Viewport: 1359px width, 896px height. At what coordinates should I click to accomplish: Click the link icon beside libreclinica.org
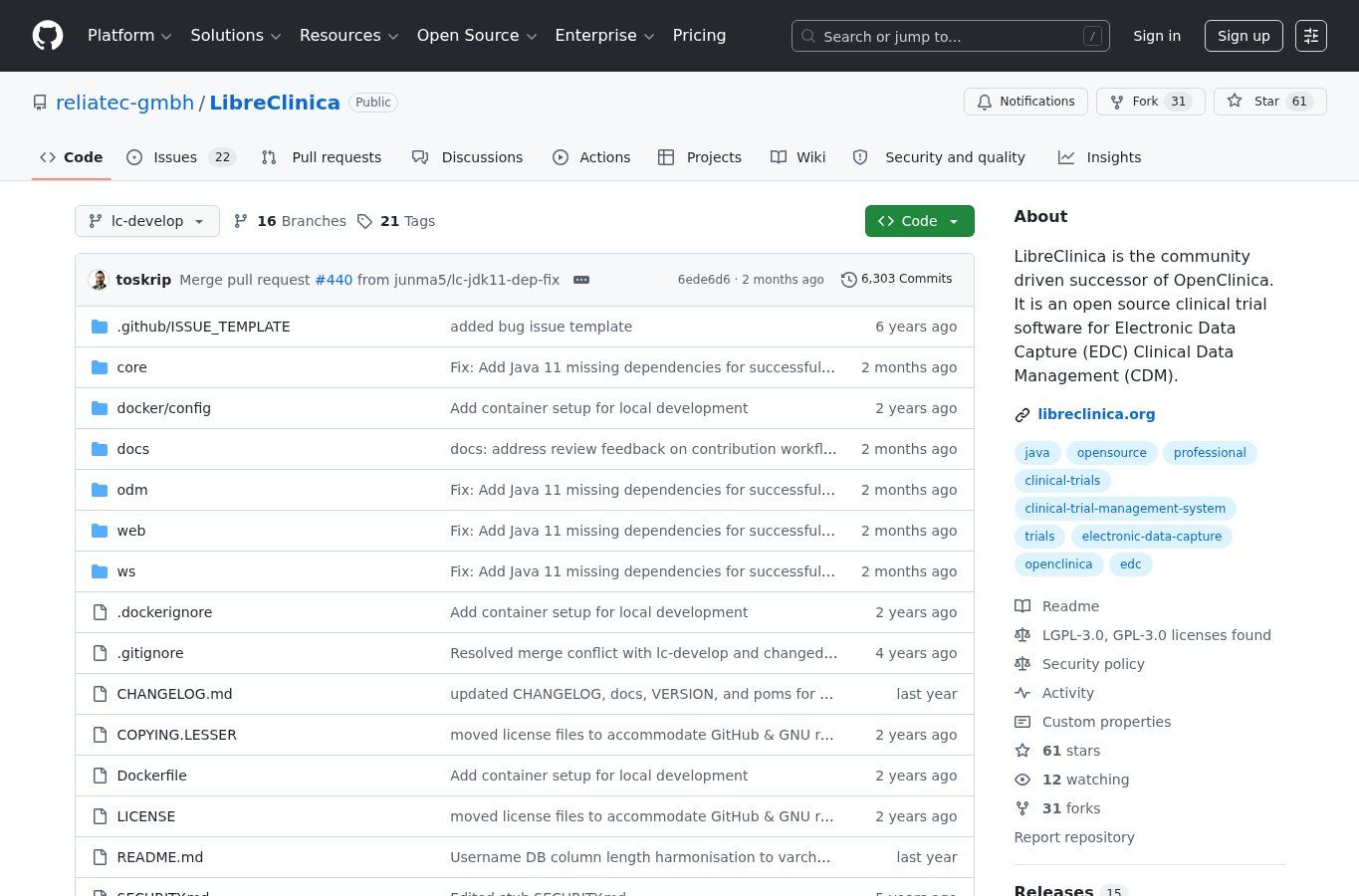[x=1021, y=415]
